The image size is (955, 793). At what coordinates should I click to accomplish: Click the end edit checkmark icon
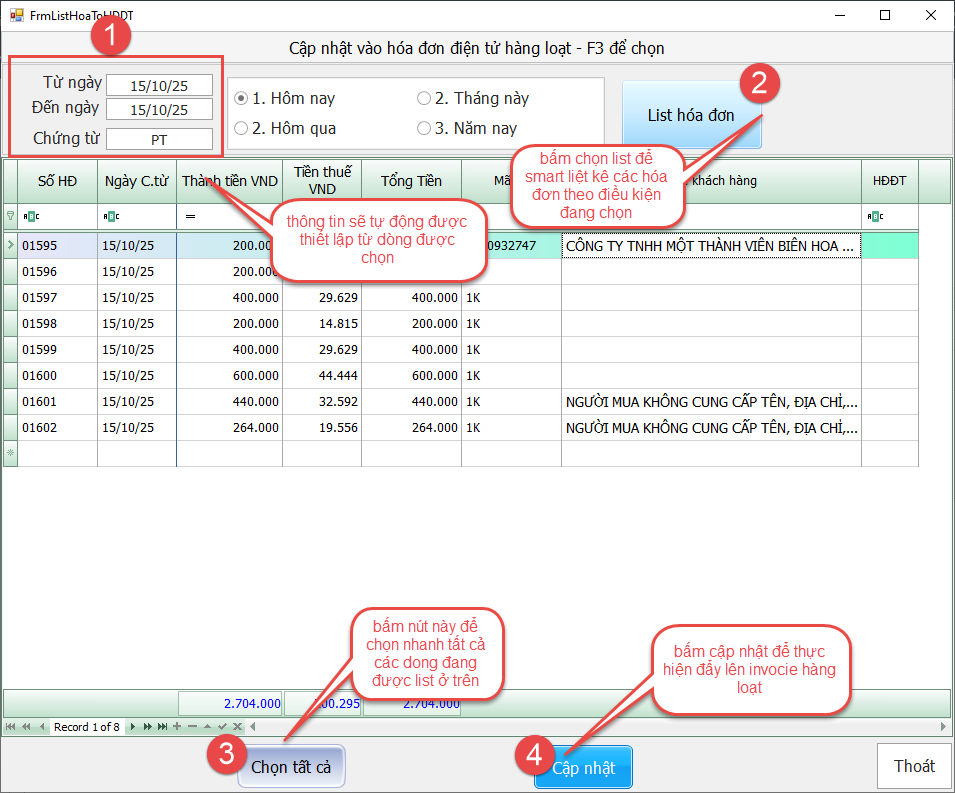click(x=222, y=727)
